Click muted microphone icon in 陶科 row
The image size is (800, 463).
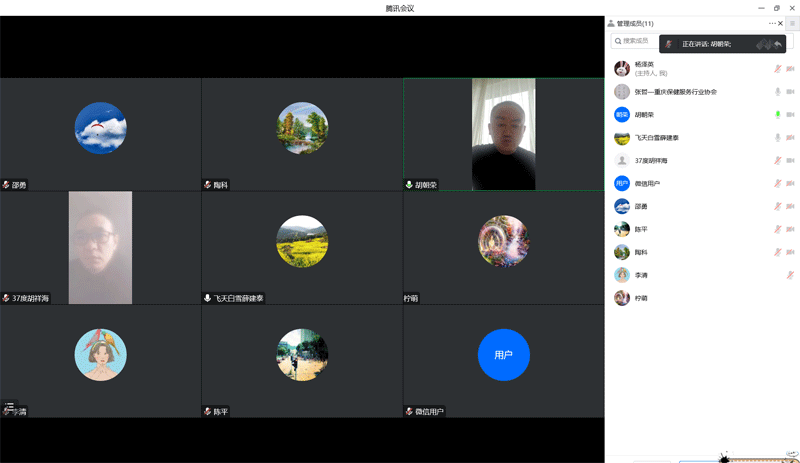click(778, 252)
